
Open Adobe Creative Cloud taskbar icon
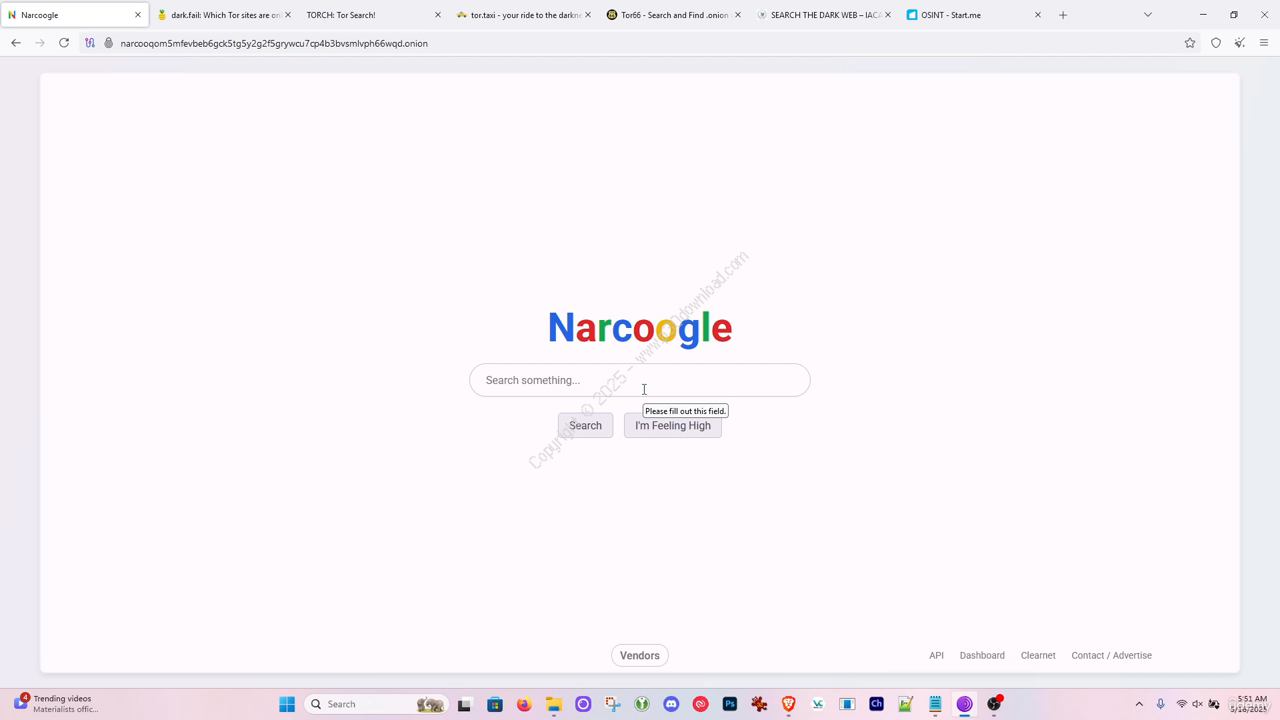(x=700, y=704)
